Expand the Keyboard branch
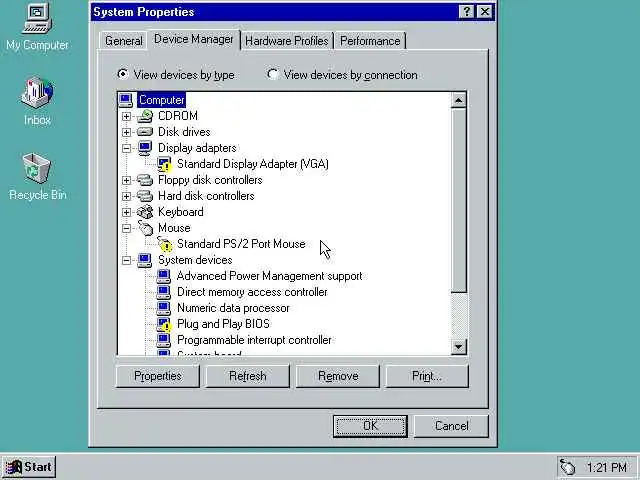The width and height of the screenshot is (640, 480). (127, 212)
